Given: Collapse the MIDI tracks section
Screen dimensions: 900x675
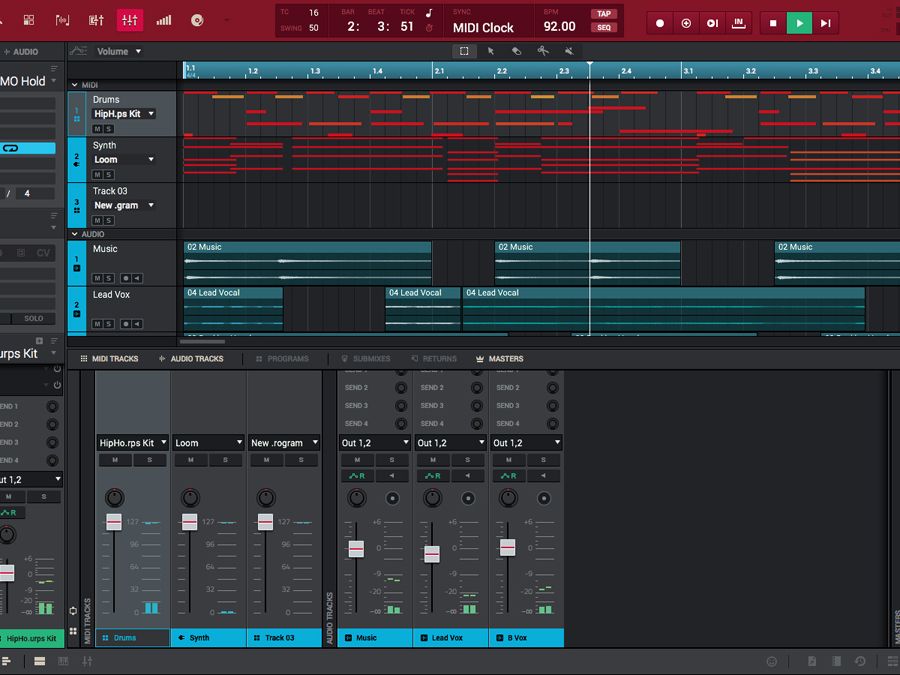Looking at the screenshot, I should coord(75,85).
